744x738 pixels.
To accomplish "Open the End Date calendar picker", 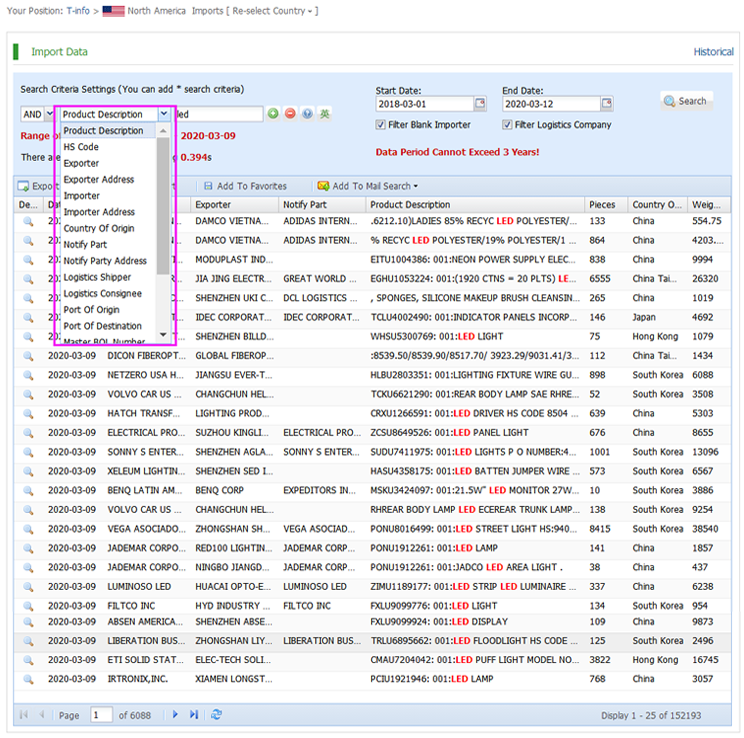I will [x=606, y=103].
